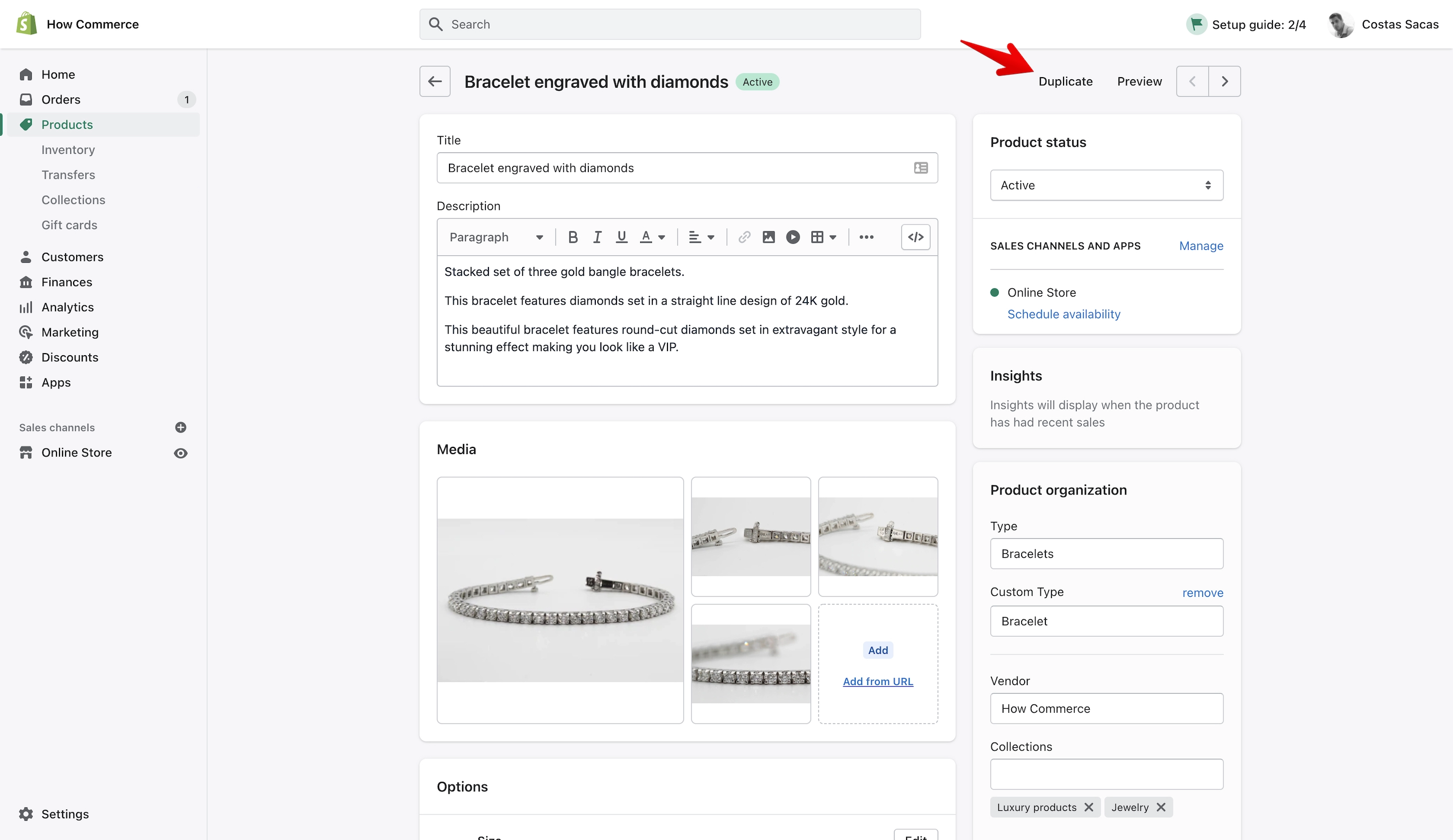Show more formatting options ellipsis
The height and width of the screenshot is (840, 1453).
tap(866, 237)
